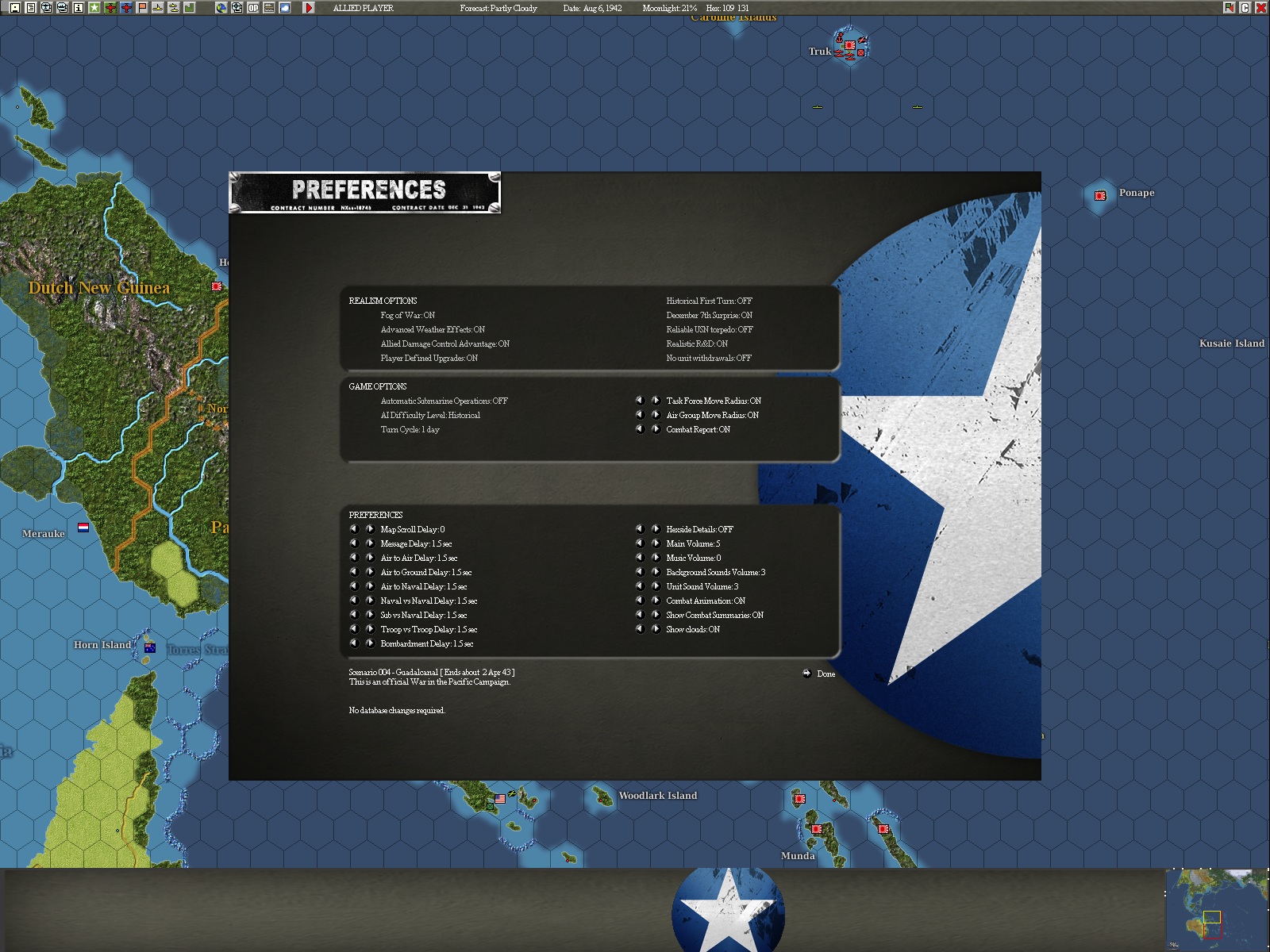Toggle Air Group Move Radius with right arrow
The height and width of the screenshot is (952, 1270).
point(656,415)
